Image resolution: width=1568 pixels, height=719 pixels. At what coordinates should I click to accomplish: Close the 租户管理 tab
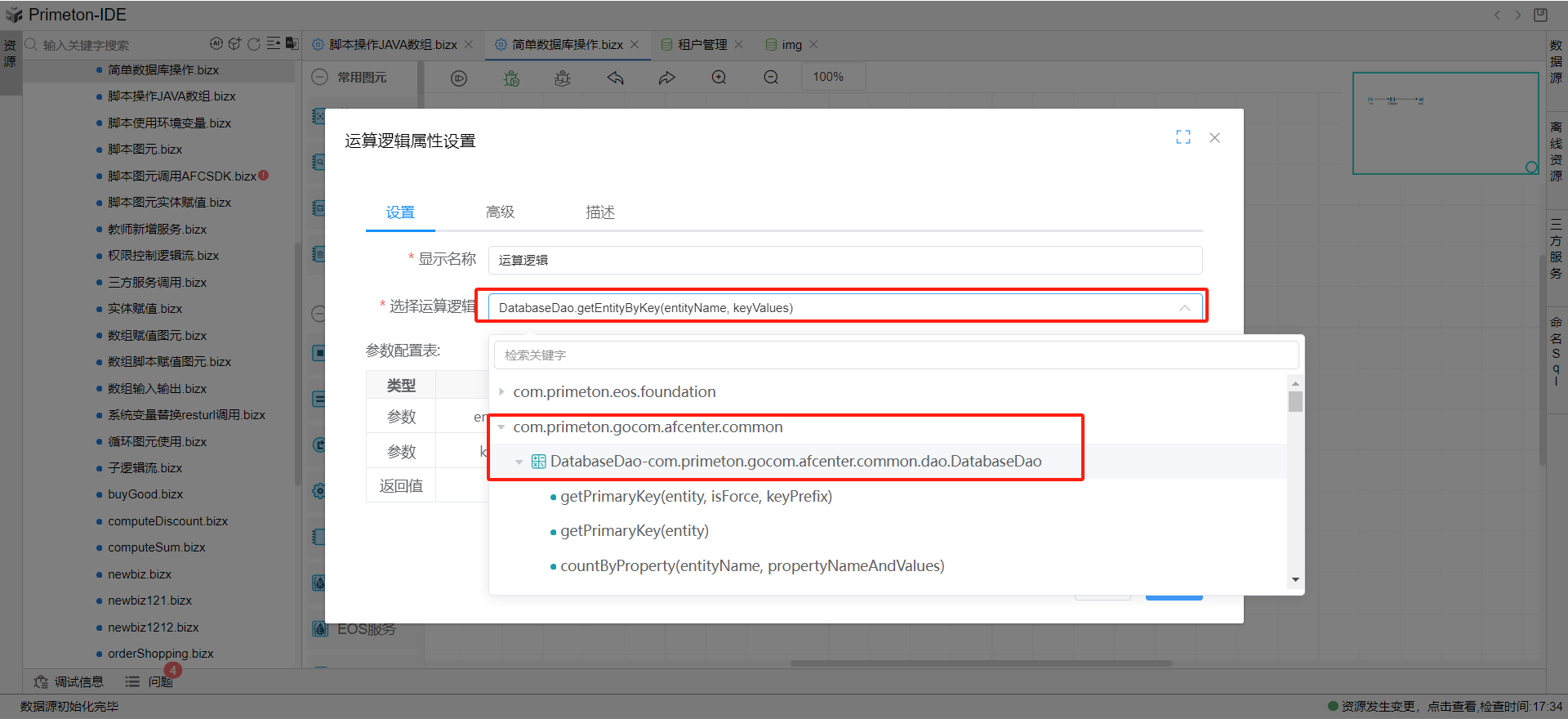pyautogui.click(x=739, y=45)
